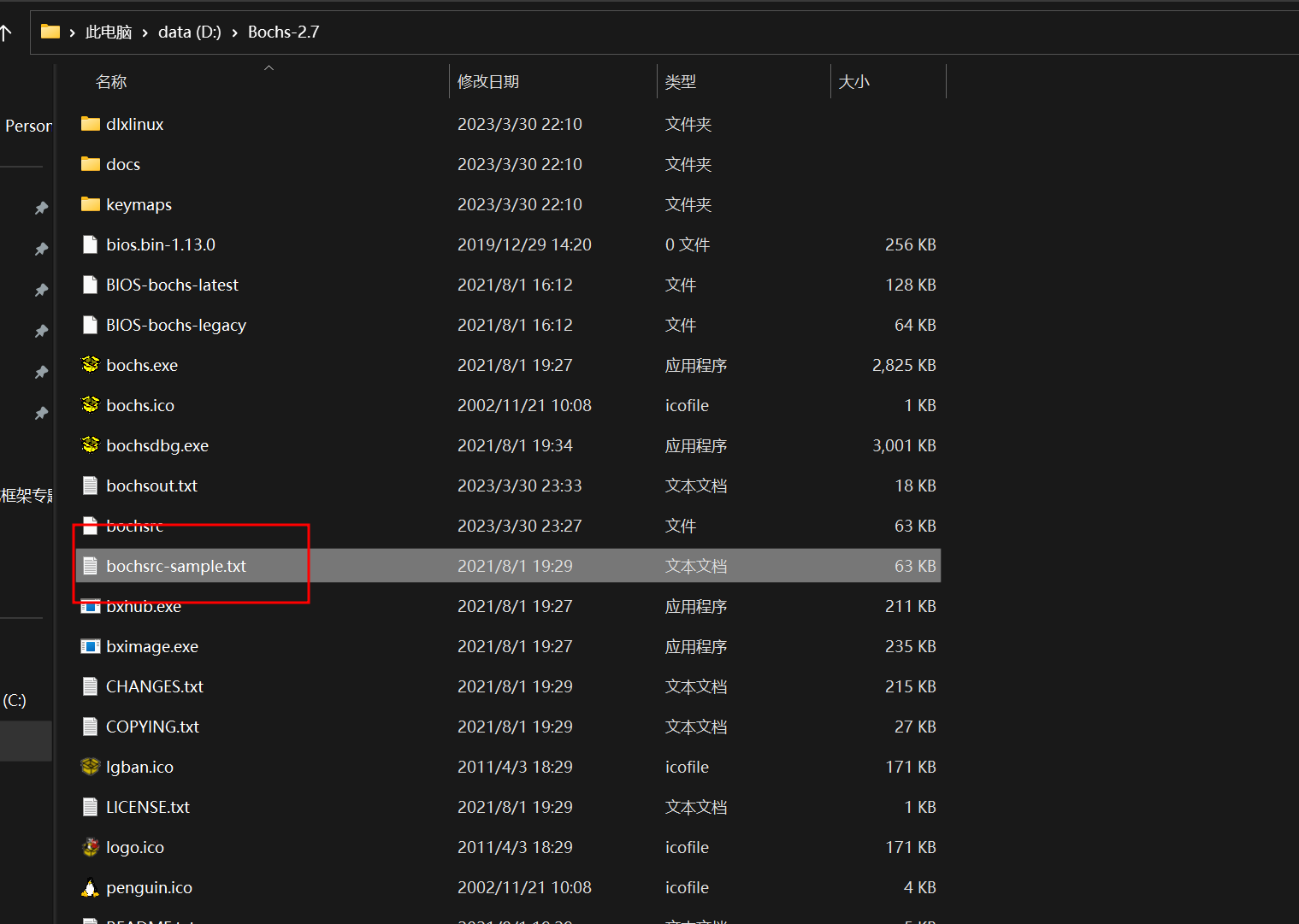Click the dlxlinux folder icon
Screen dimensions: 1299x924
tap(91, 124)
